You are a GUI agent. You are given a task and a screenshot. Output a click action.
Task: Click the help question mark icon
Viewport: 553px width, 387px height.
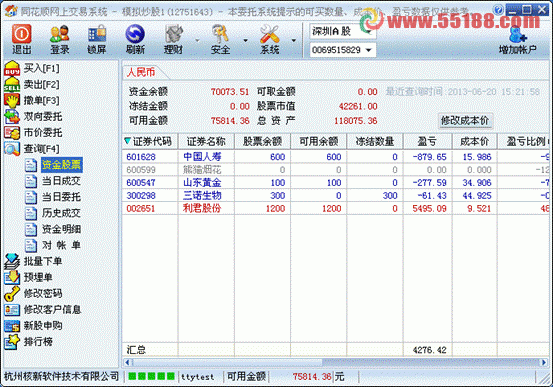coord(498,10)
